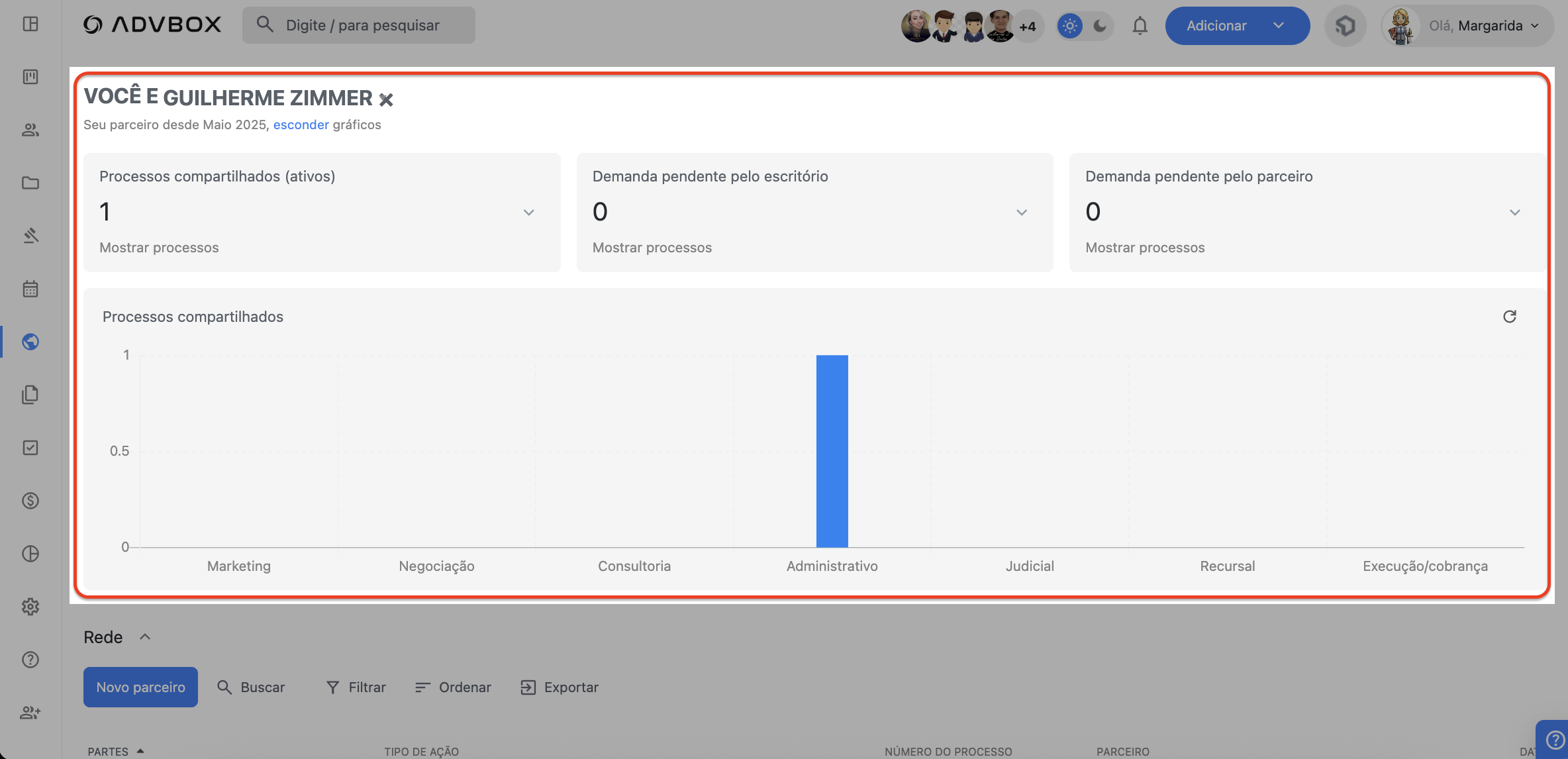
Task: Switch to dark mode moon toggle
Action: pos(1100,26)
